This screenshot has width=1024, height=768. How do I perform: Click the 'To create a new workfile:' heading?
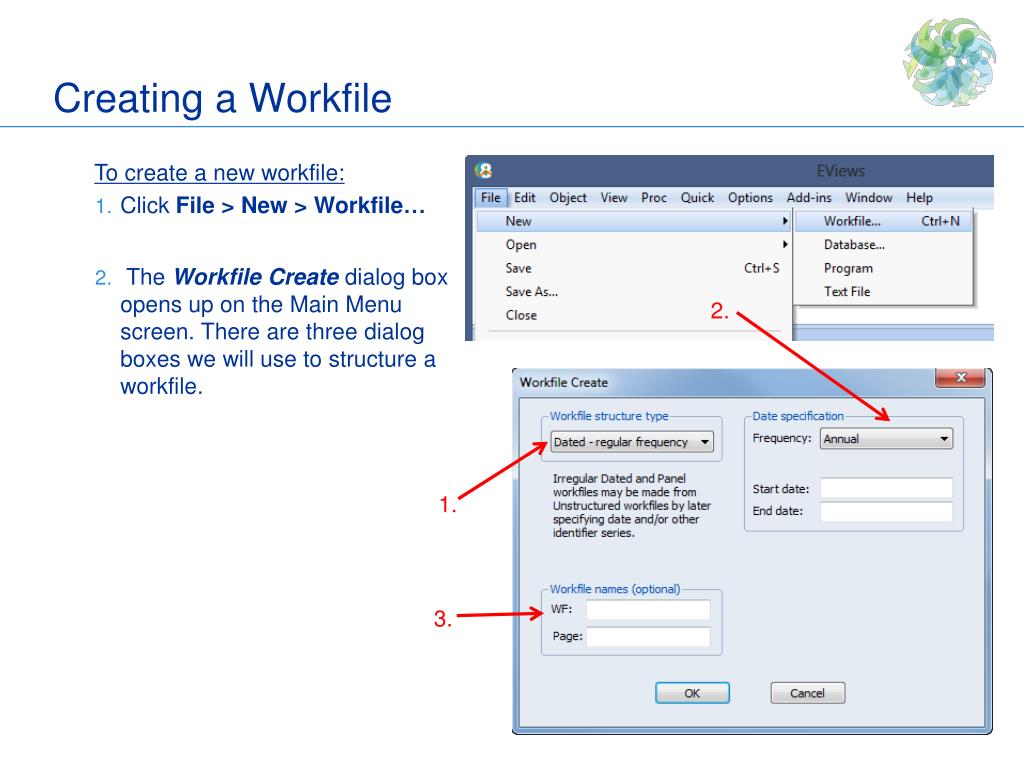pos(219,173)
